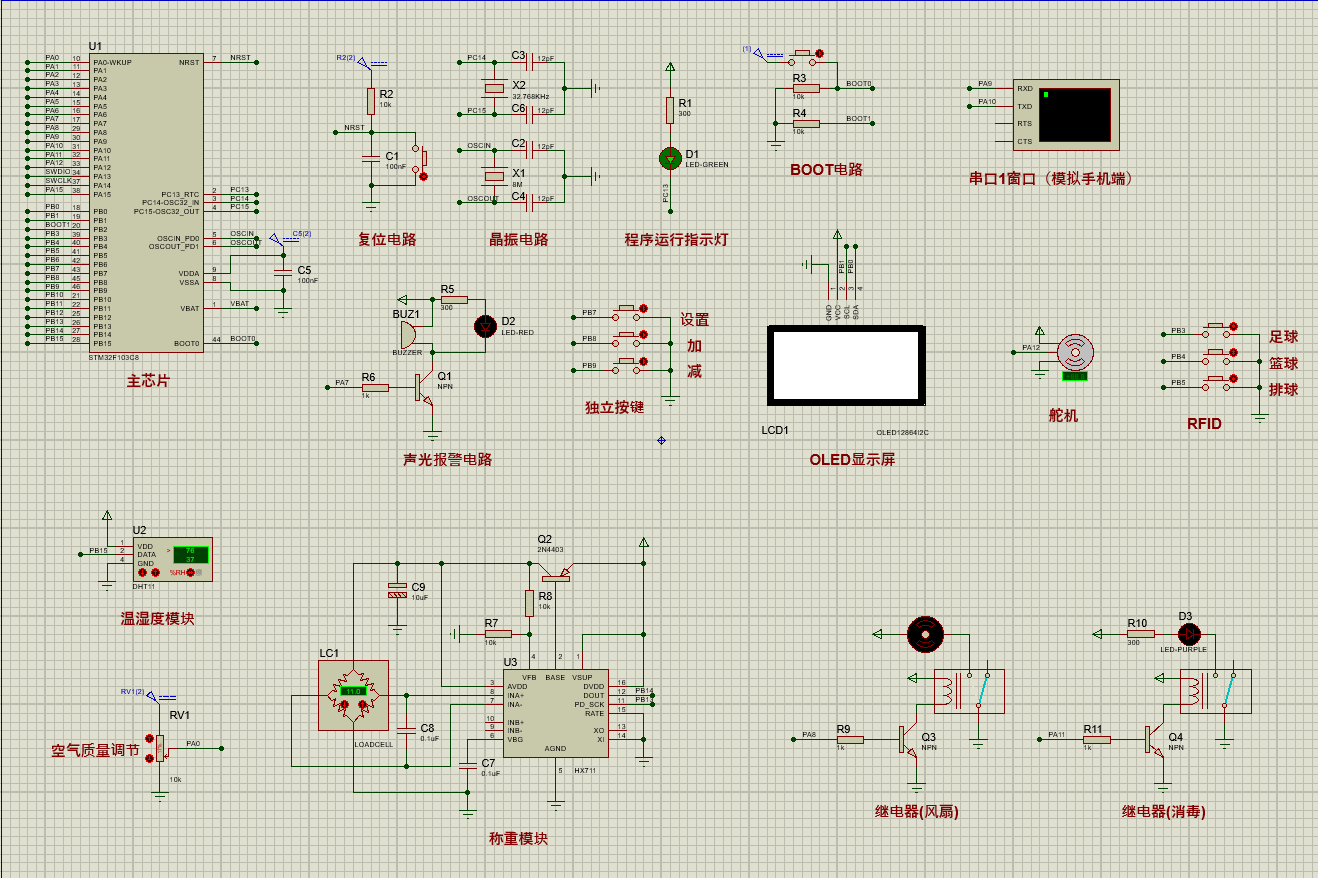
Task: Select the load cell LC1
Action: click(353, 696)
